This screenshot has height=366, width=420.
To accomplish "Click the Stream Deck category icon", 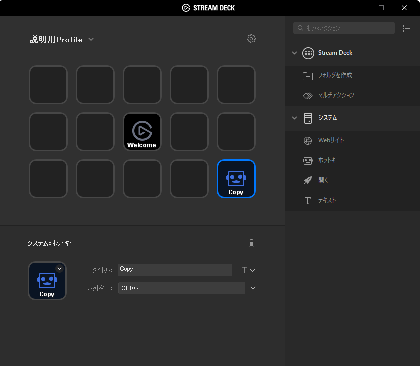I will tap(308, 53).
